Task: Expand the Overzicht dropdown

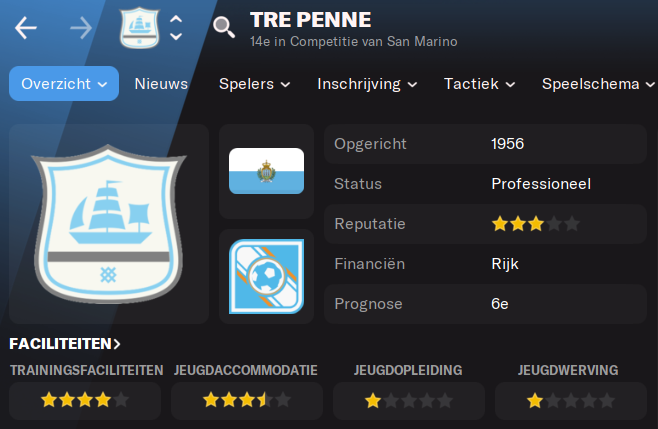Action: pyautogui.click(x=64, y=84)
